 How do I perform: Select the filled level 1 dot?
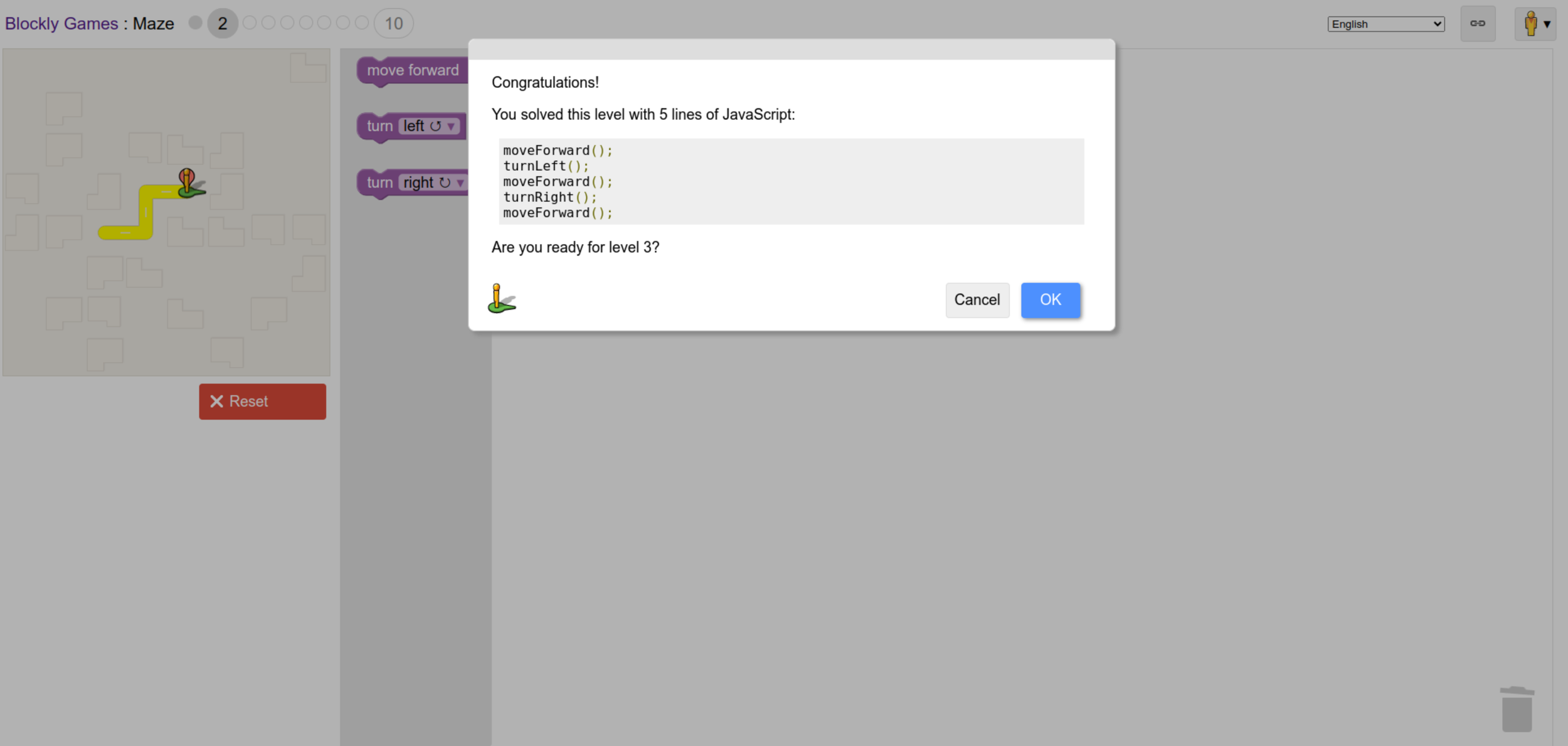click(x=196, y=23)
